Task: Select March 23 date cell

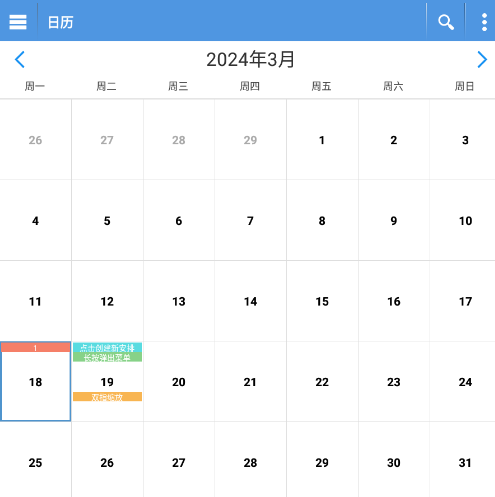Action: click(394, 382)
